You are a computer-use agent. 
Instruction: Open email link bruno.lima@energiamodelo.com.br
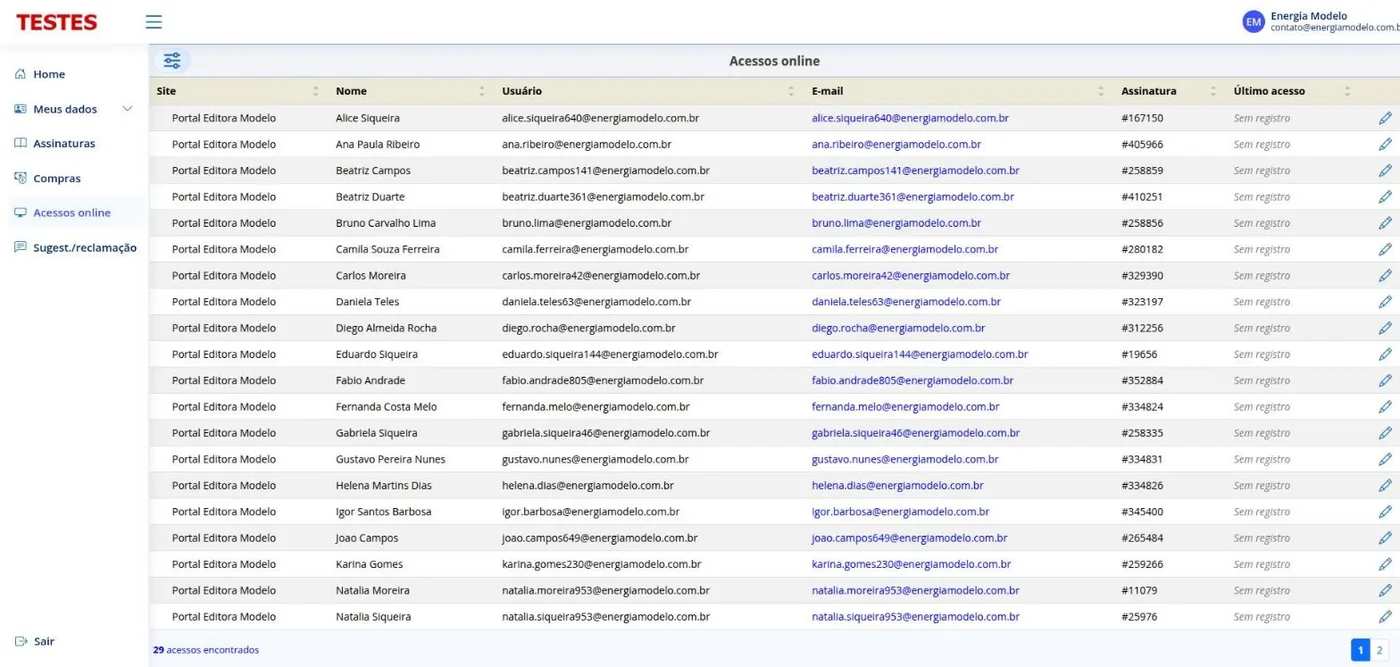coord(896,223)
